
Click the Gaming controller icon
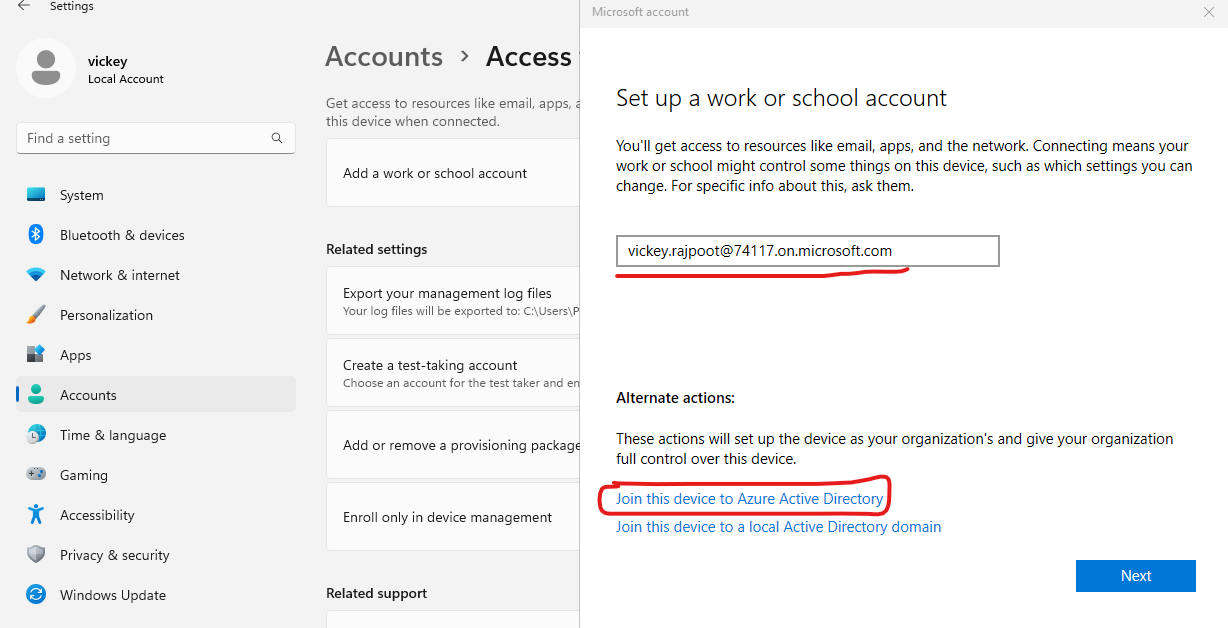(36, 475)
